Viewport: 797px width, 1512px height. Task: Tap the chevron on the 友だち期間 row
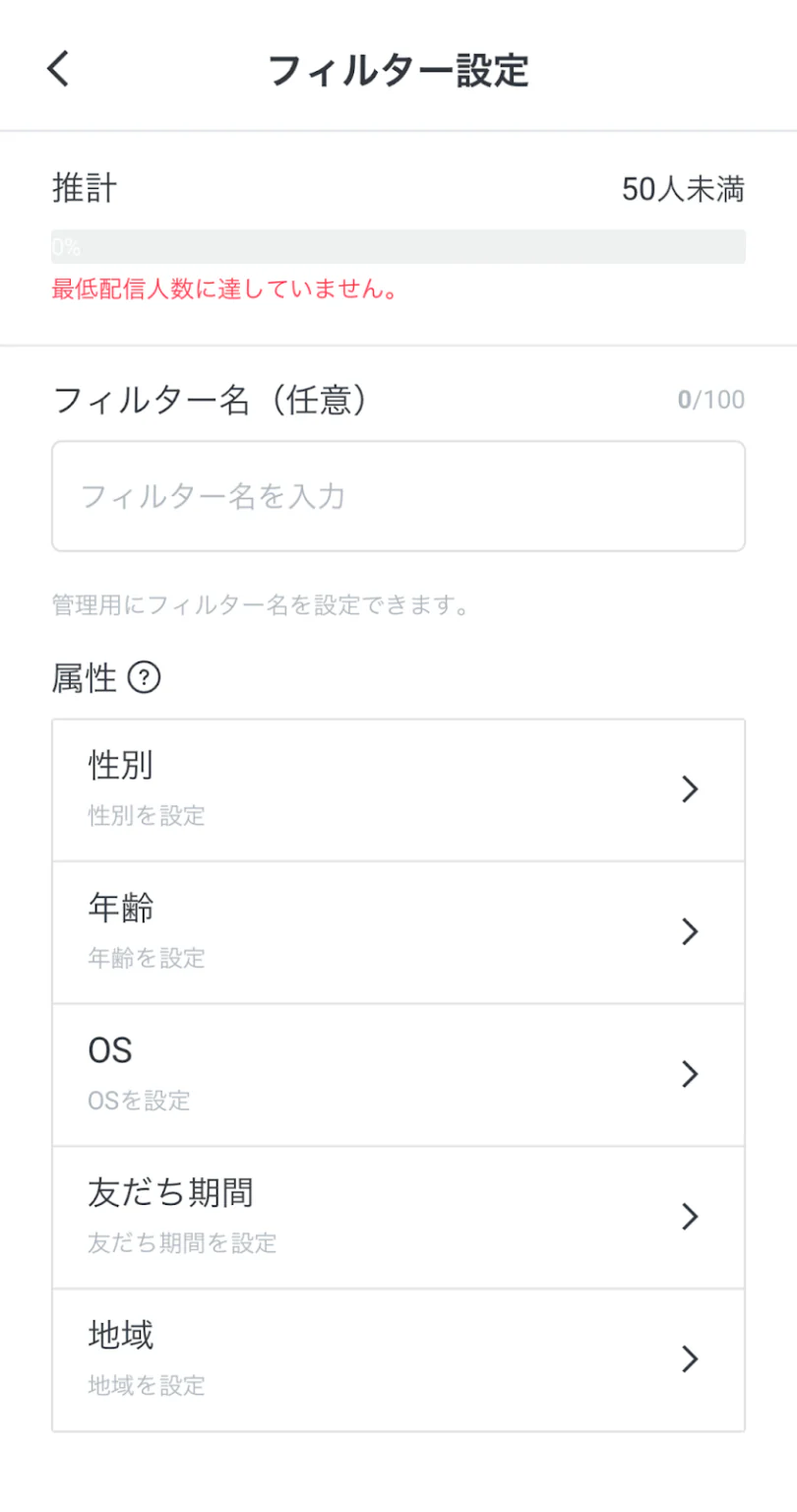coord(690,1217)
